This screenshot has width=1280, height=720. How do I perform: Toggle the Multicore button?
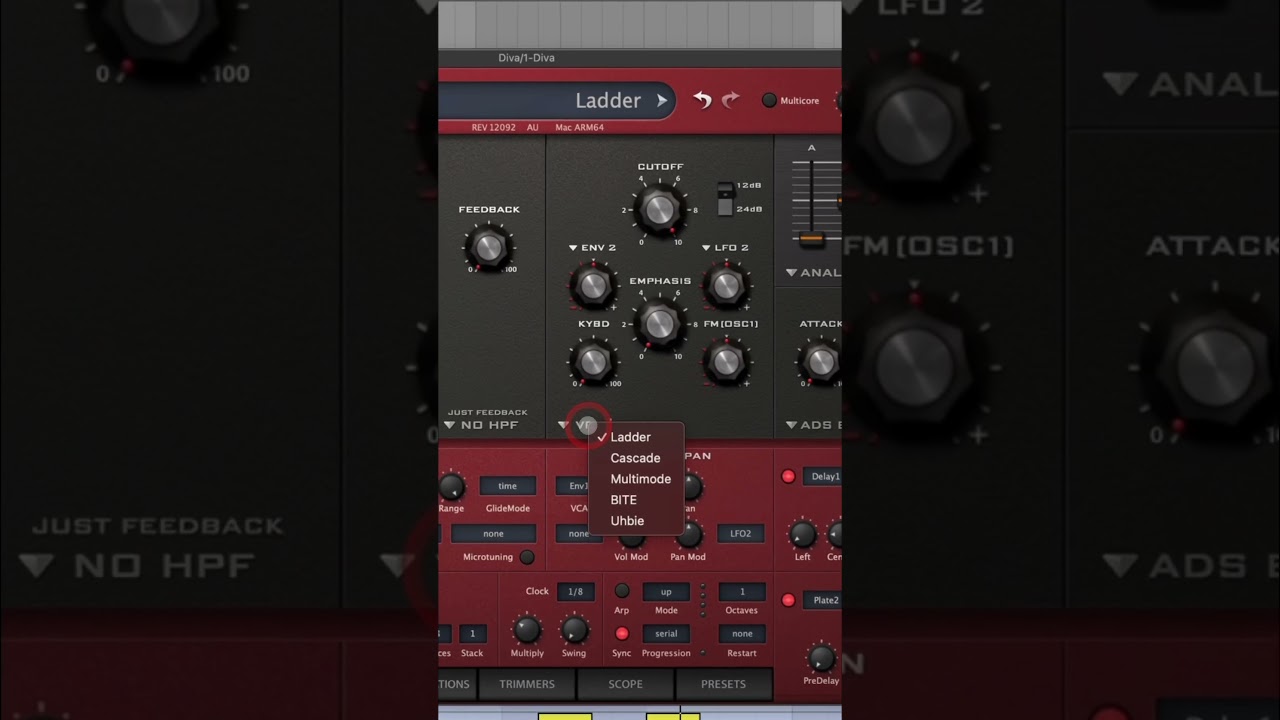(x=769, y=100)
